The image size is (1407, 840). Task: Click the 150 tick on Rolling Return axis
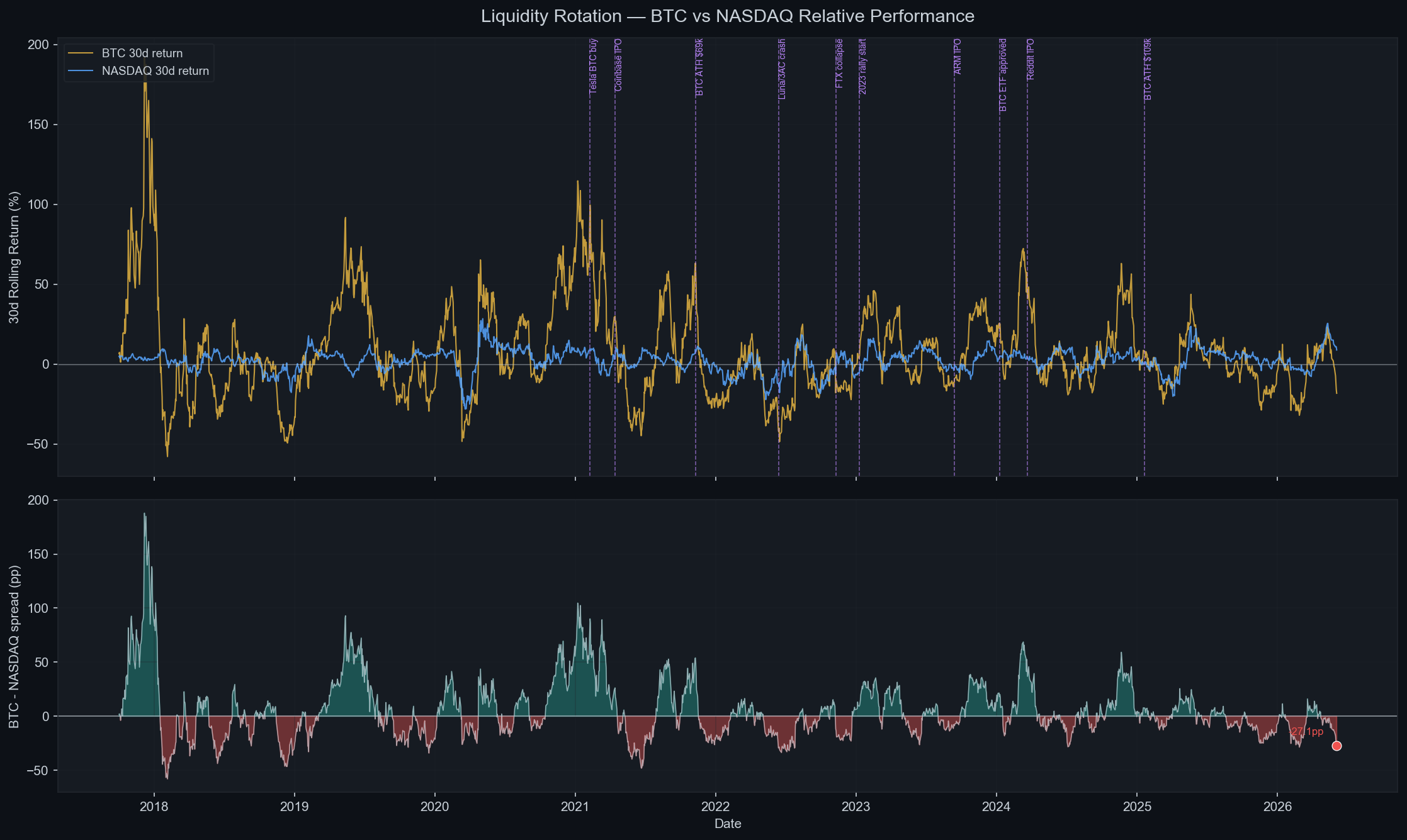(x=38, y=125)
